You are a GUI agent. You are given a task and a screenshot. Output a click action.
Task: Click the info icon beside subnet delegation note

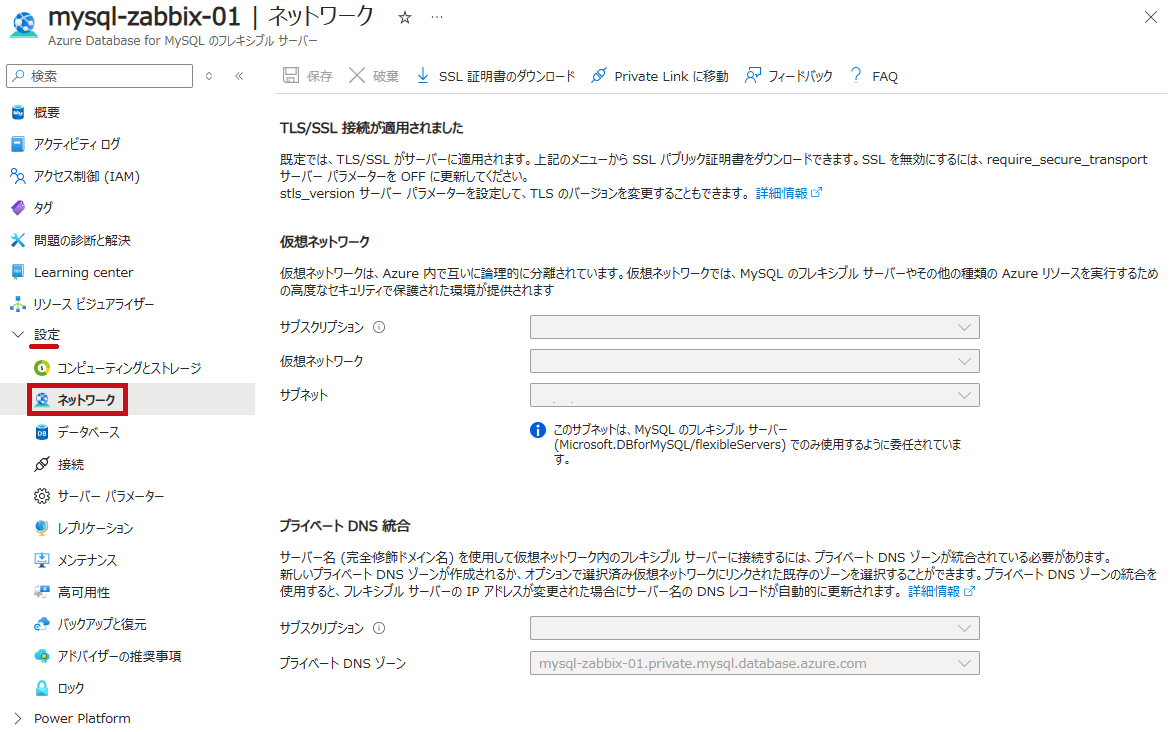click(x=537, y=430)
